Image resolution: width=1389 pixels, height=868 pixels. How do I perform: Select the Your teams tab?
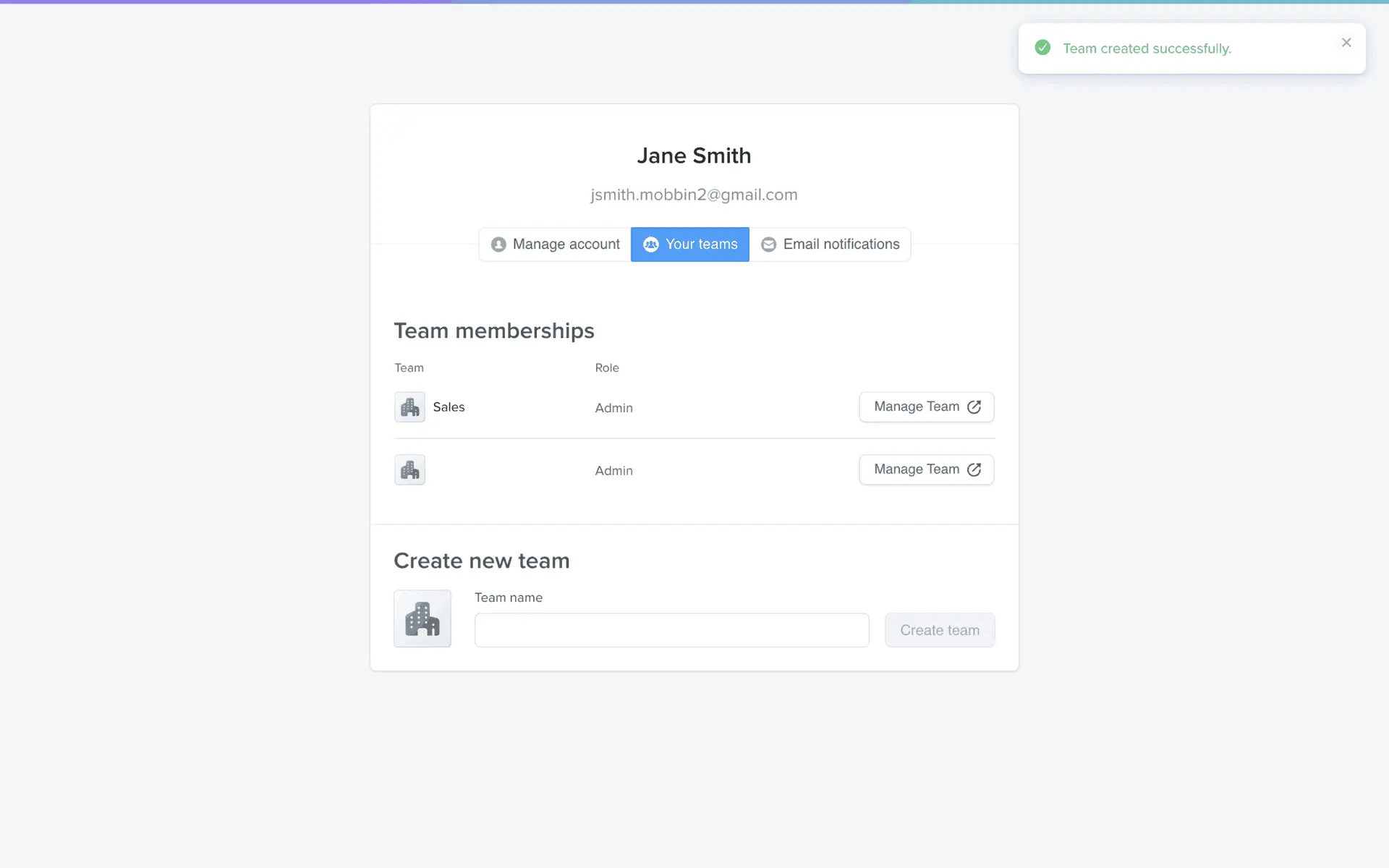click(x=690, y=244)
